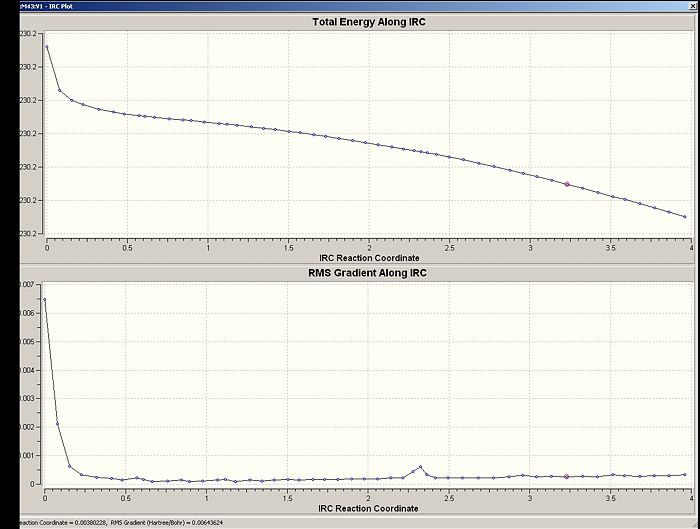Click the 0.007 y-axis label on gradient plot
The image size is (700, 529).
27,284
